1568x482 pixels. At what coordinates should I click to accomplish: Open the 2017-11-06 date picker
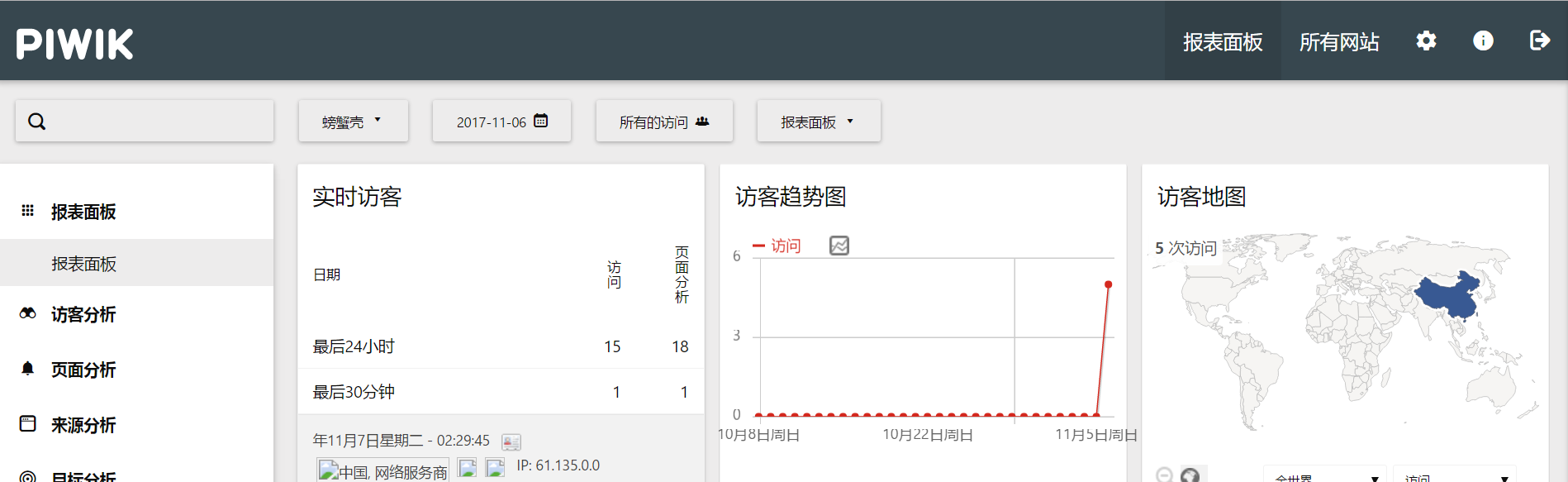(x=501, y=122)
